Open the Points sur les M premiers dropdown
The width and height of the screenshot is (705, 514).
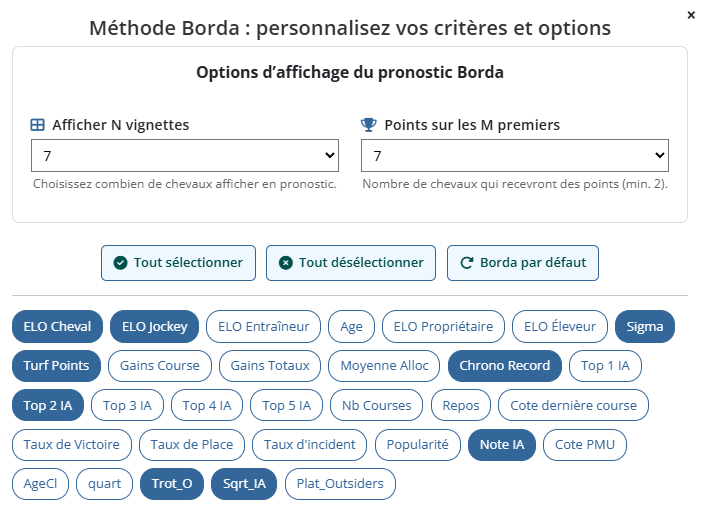515,156
